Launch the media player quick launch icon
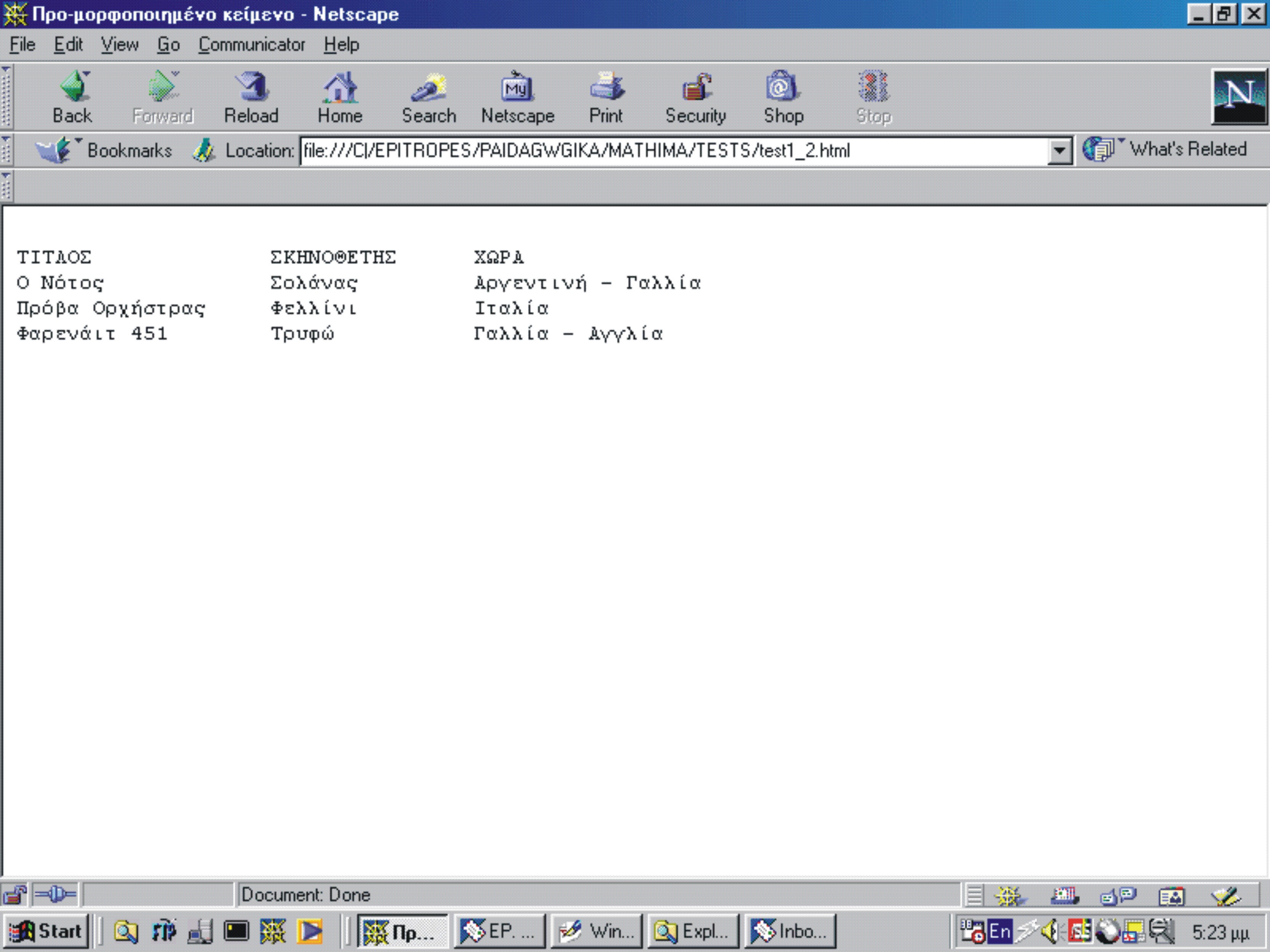1270x952 pixels. coord(309,931)
